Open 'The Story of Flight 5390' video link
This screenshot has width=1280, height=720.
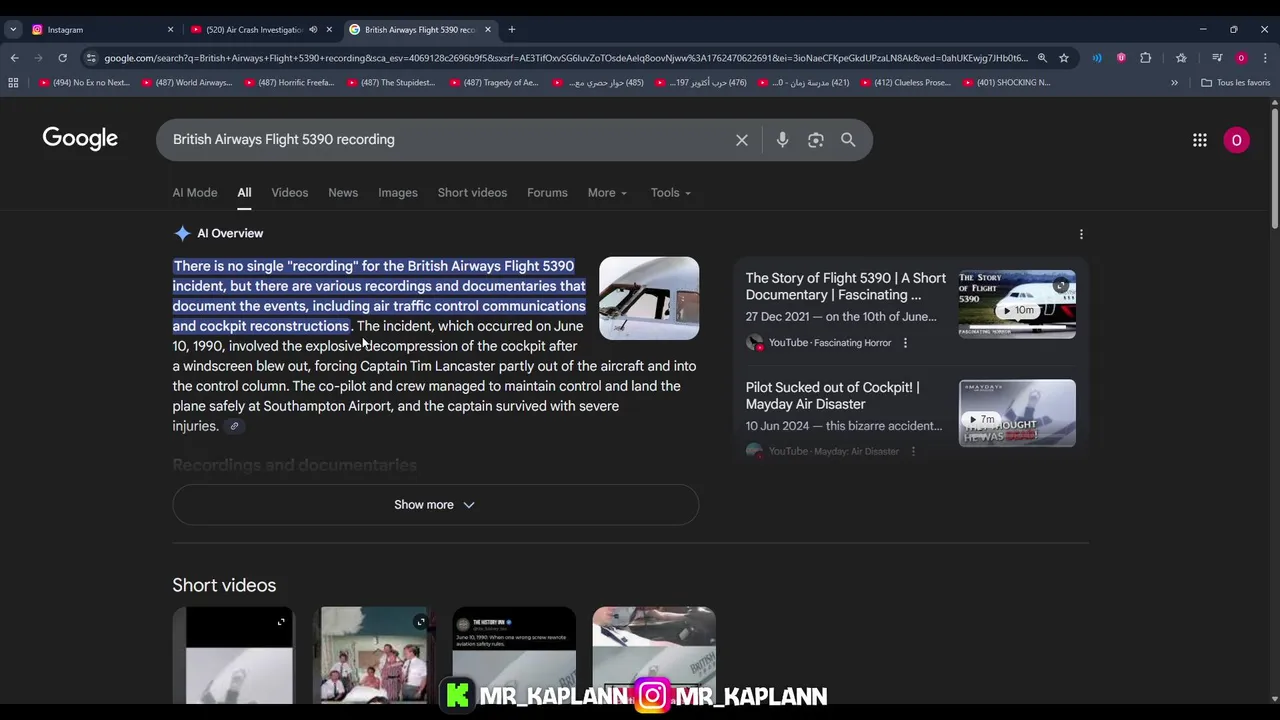[x=845, y=287]
